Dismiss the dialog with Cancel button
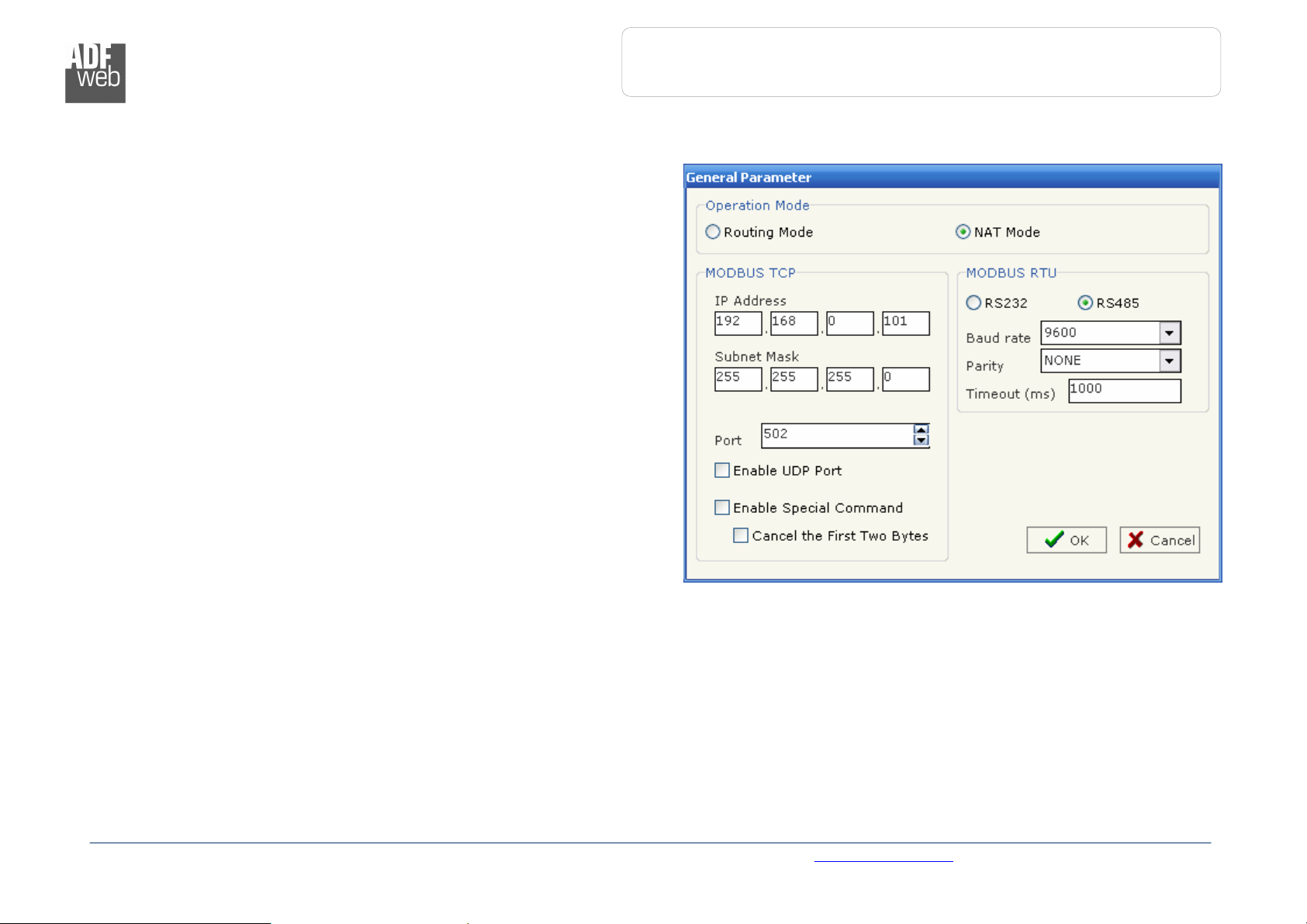1307x924 pixels. (x=1160, y=540)
